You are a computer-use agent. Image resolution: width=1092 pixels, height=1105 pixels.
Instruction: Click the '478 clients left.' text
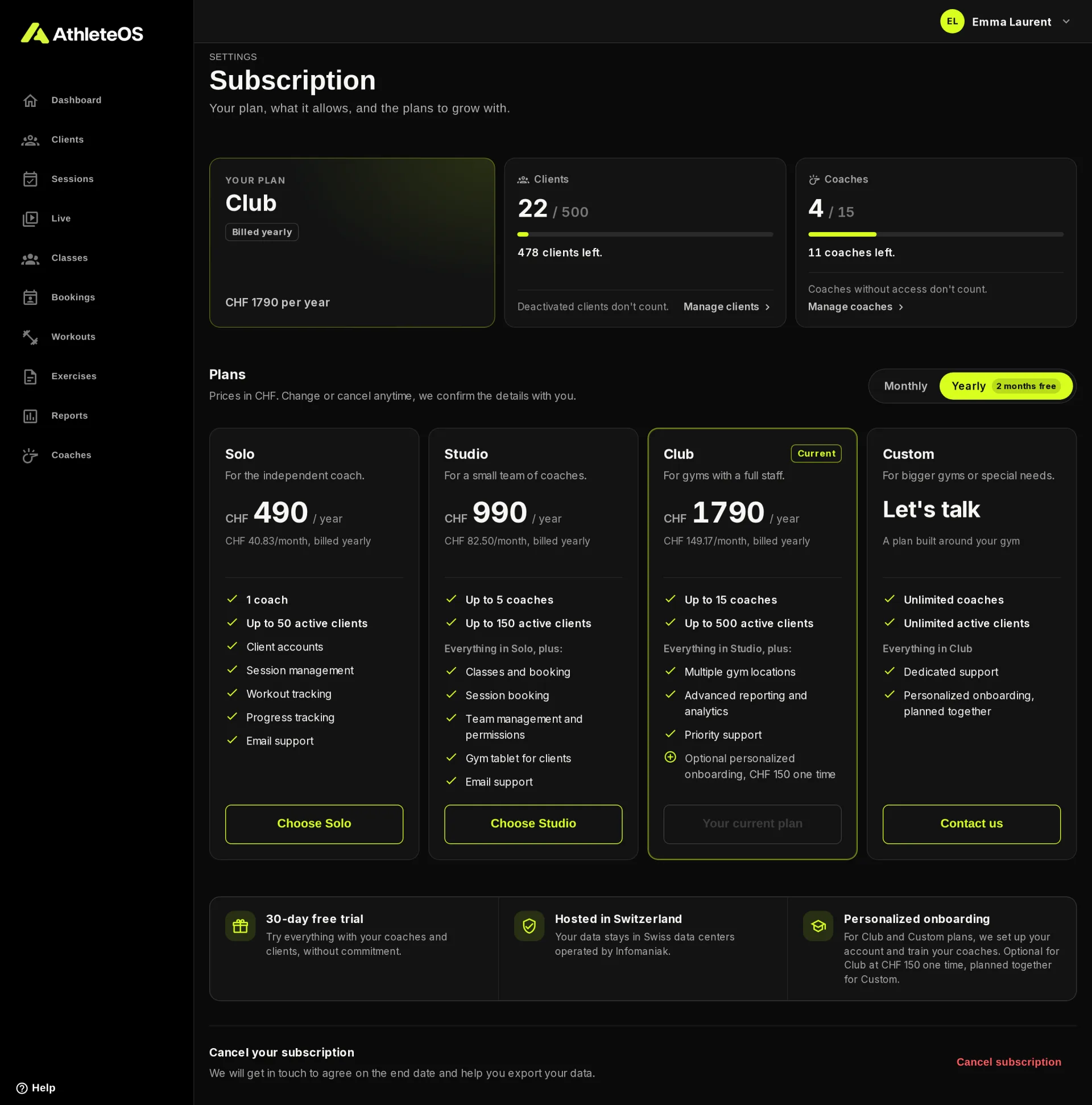(560, 253)
